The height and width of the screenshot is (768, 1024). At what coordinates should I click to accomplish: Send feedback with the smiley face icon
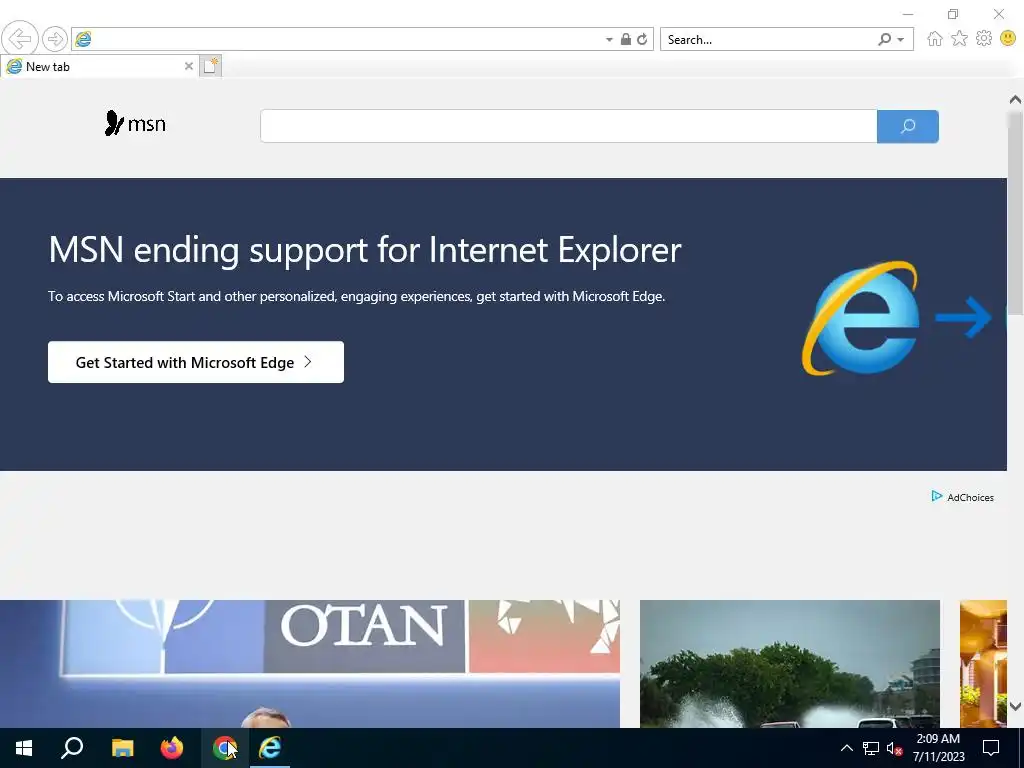click(x=1008, y=39)
